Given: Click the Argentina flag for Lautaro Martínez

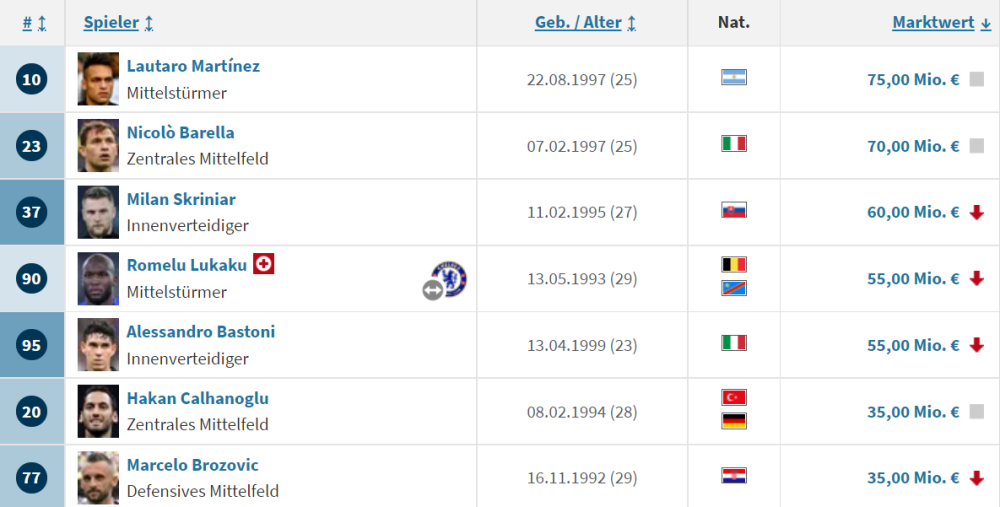Looking at the screenshot, I should click(x=733, y=77).
